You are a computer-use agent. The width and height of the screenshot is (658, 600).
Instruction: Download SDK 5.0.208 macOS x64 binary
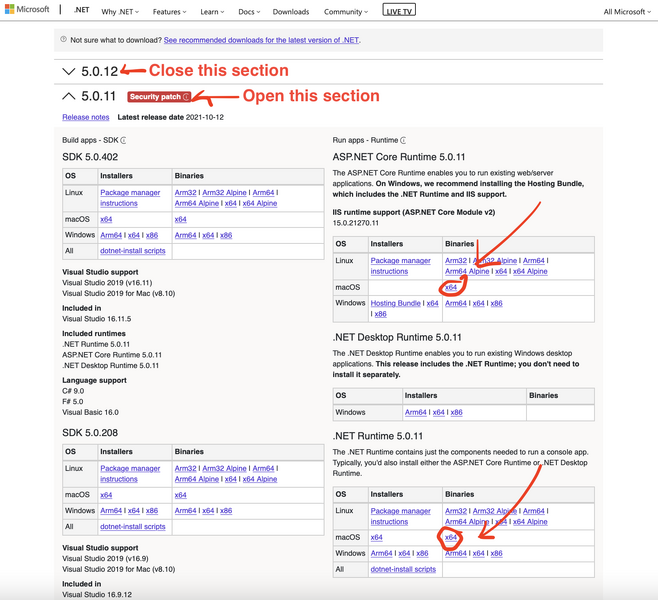(x=180, y=495)
